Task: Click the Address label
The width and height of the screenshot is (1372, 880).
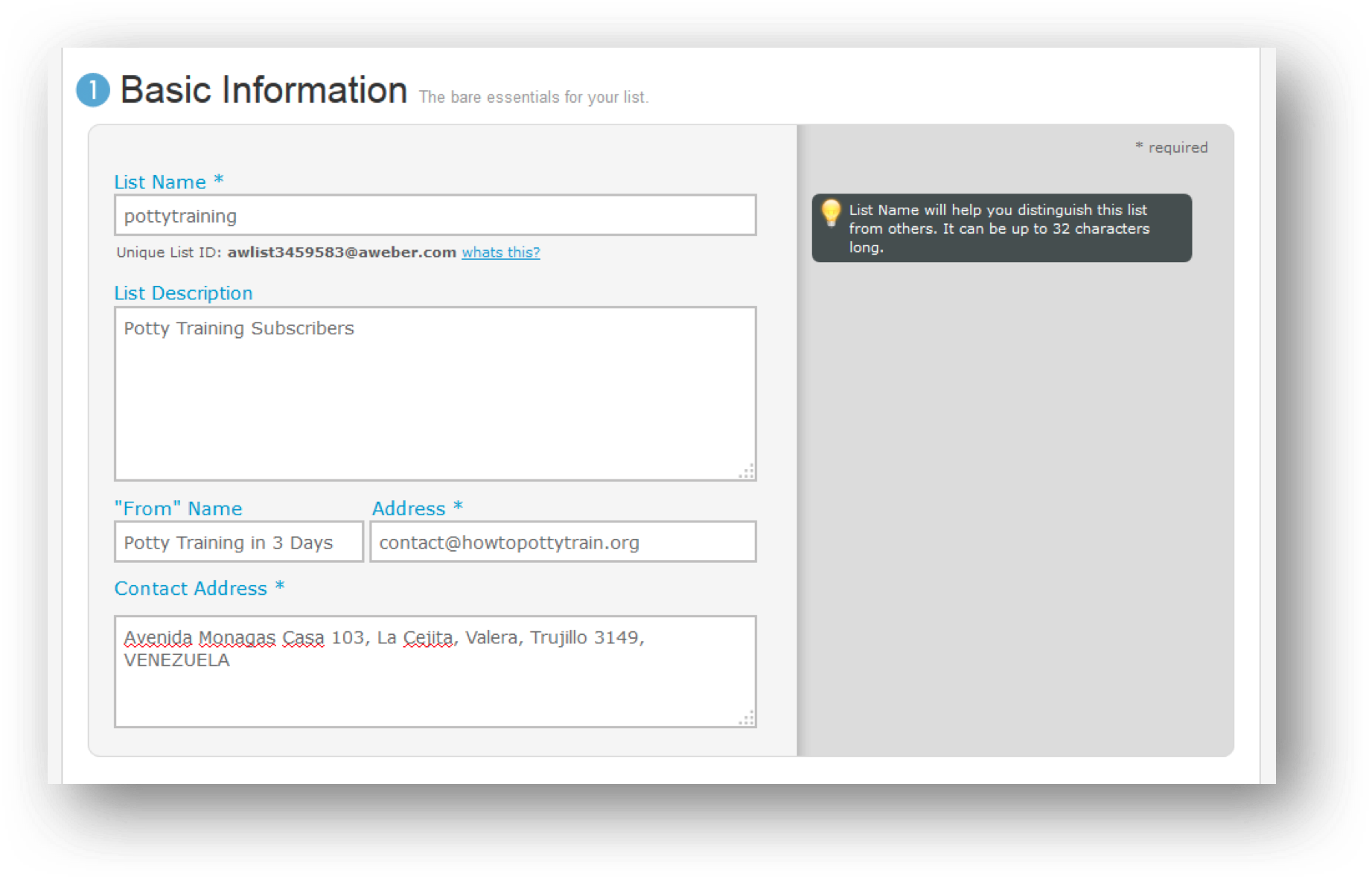Action: pos(409,508)
